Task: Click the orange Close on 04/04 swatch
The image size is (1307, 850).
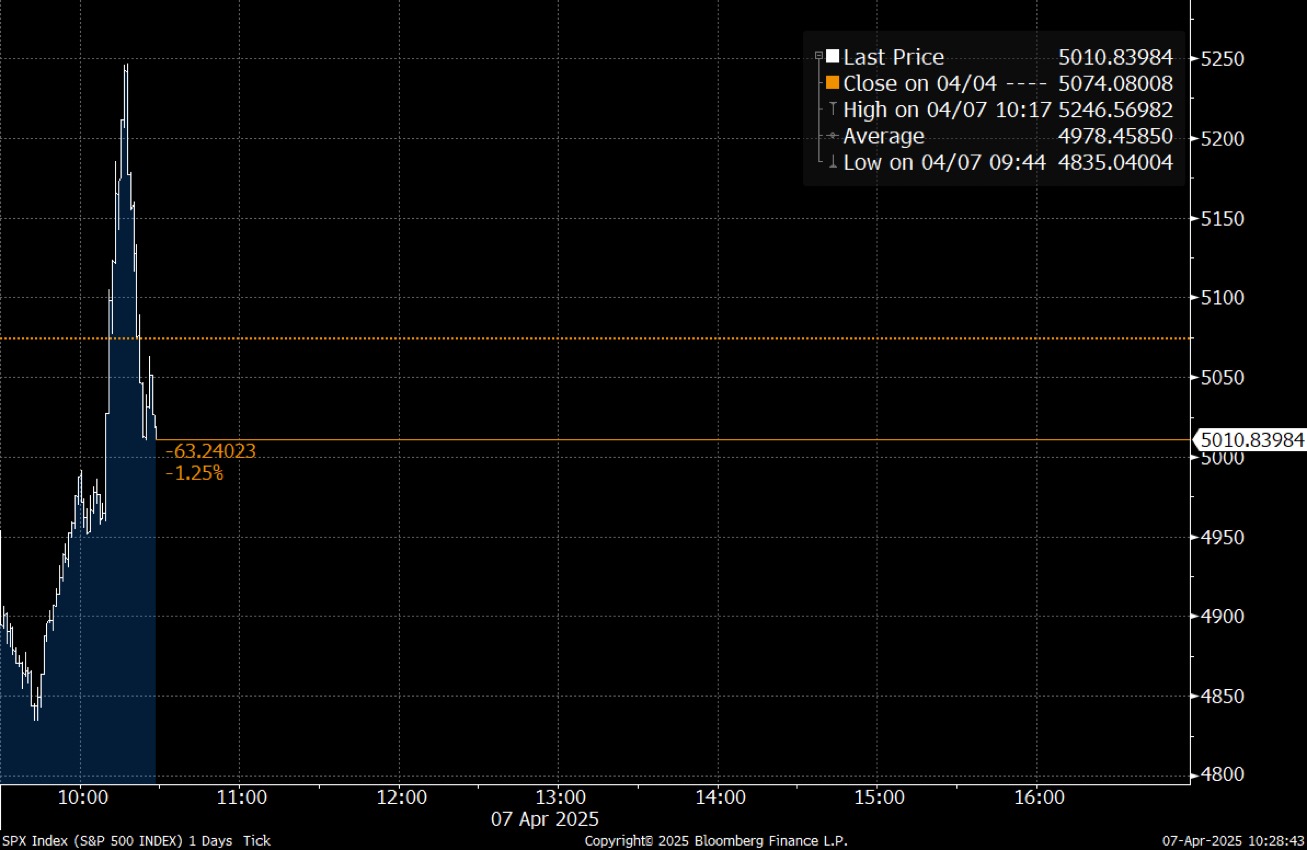Action: pyautogui.click(x=832, y=84)
